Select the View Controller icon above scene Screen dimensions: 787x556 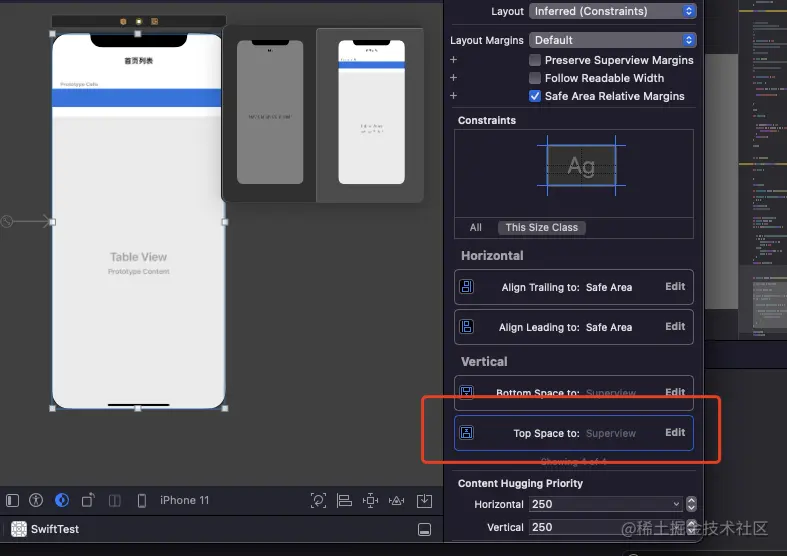(123, 22)
